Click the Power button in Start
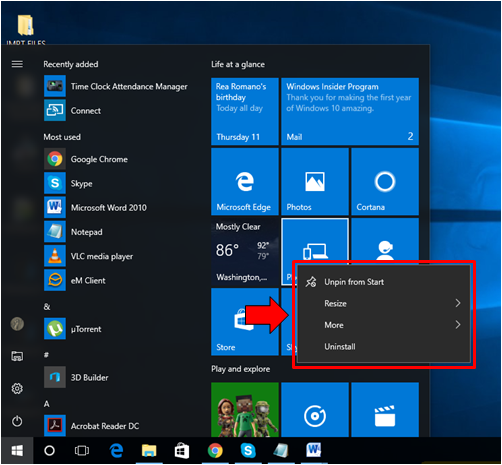The image size is (502, 465). 17,421
